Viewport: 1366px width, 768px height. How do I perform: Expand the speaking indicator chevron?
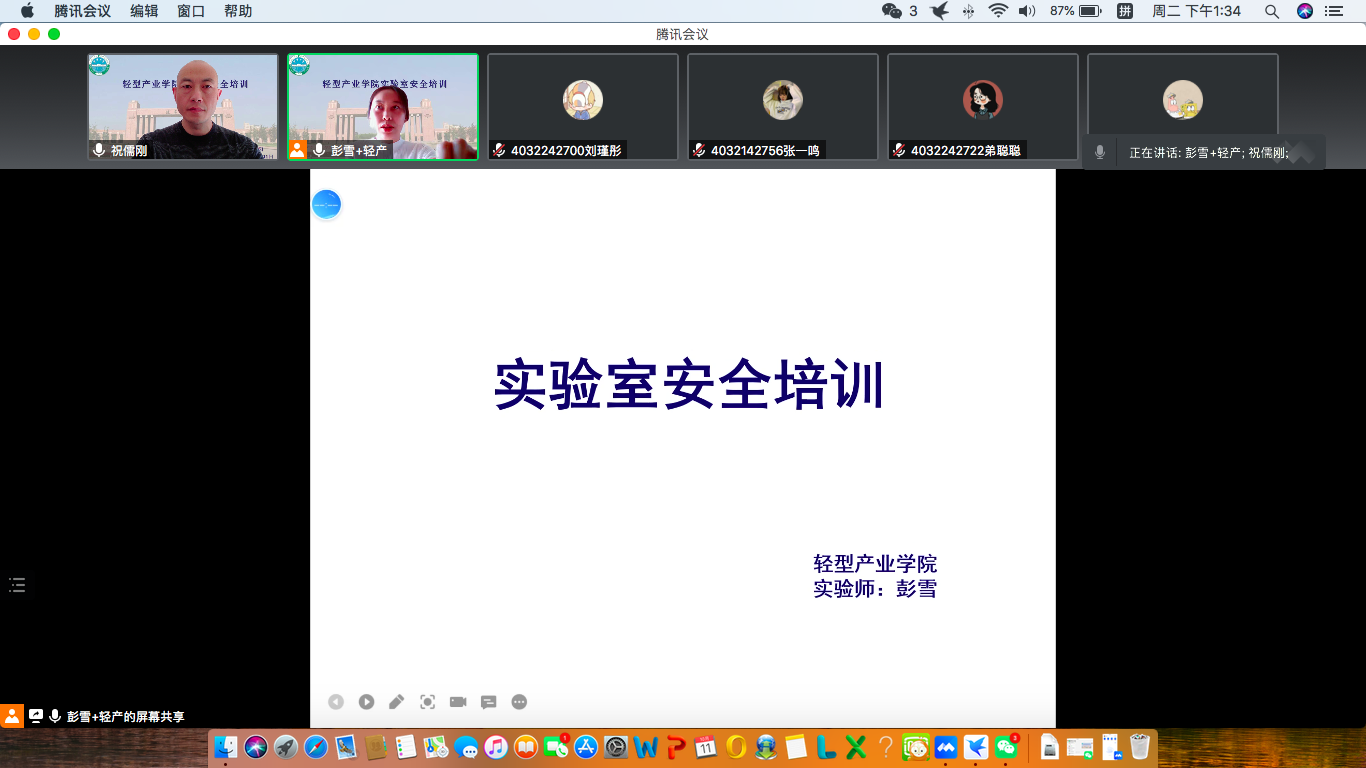[1300, 153]
